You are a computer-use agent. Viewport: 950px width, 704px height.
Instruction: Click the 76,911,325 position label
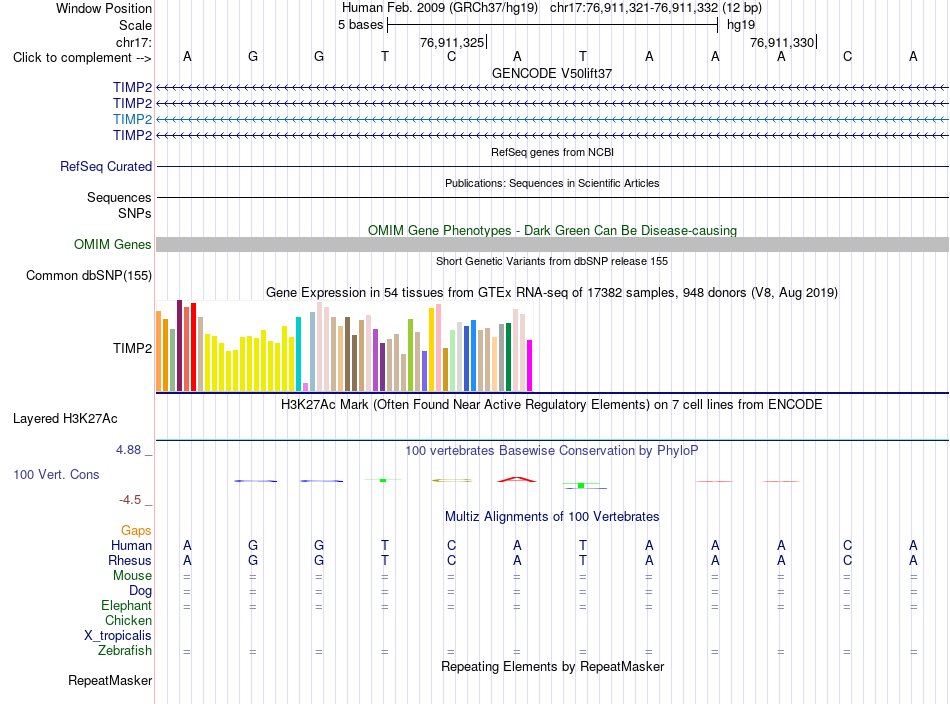[452, 42]
